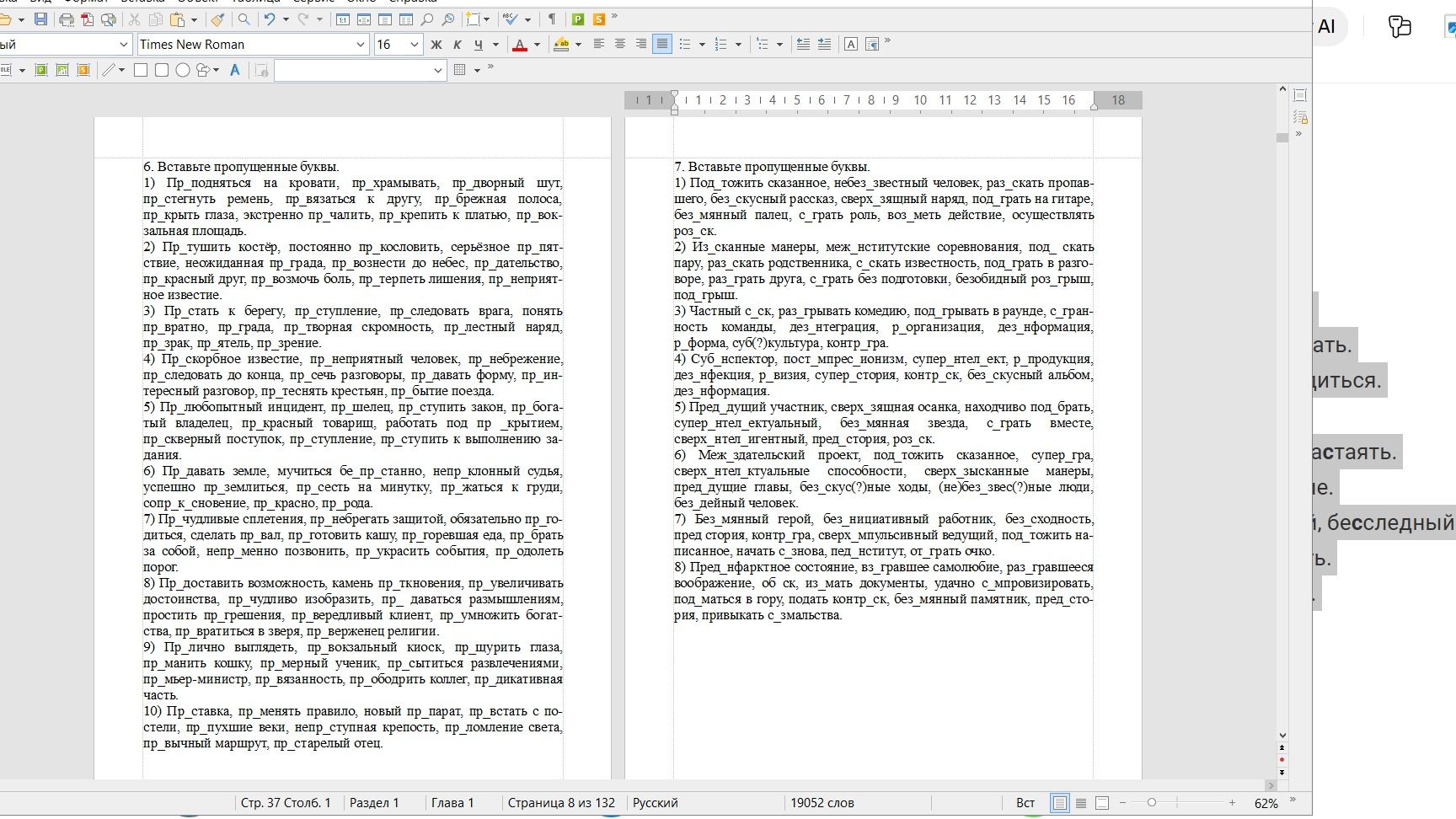The width and height of the screenshot is (1456, 819).
Task: Click the Copy icon
Action: point(155,19)
